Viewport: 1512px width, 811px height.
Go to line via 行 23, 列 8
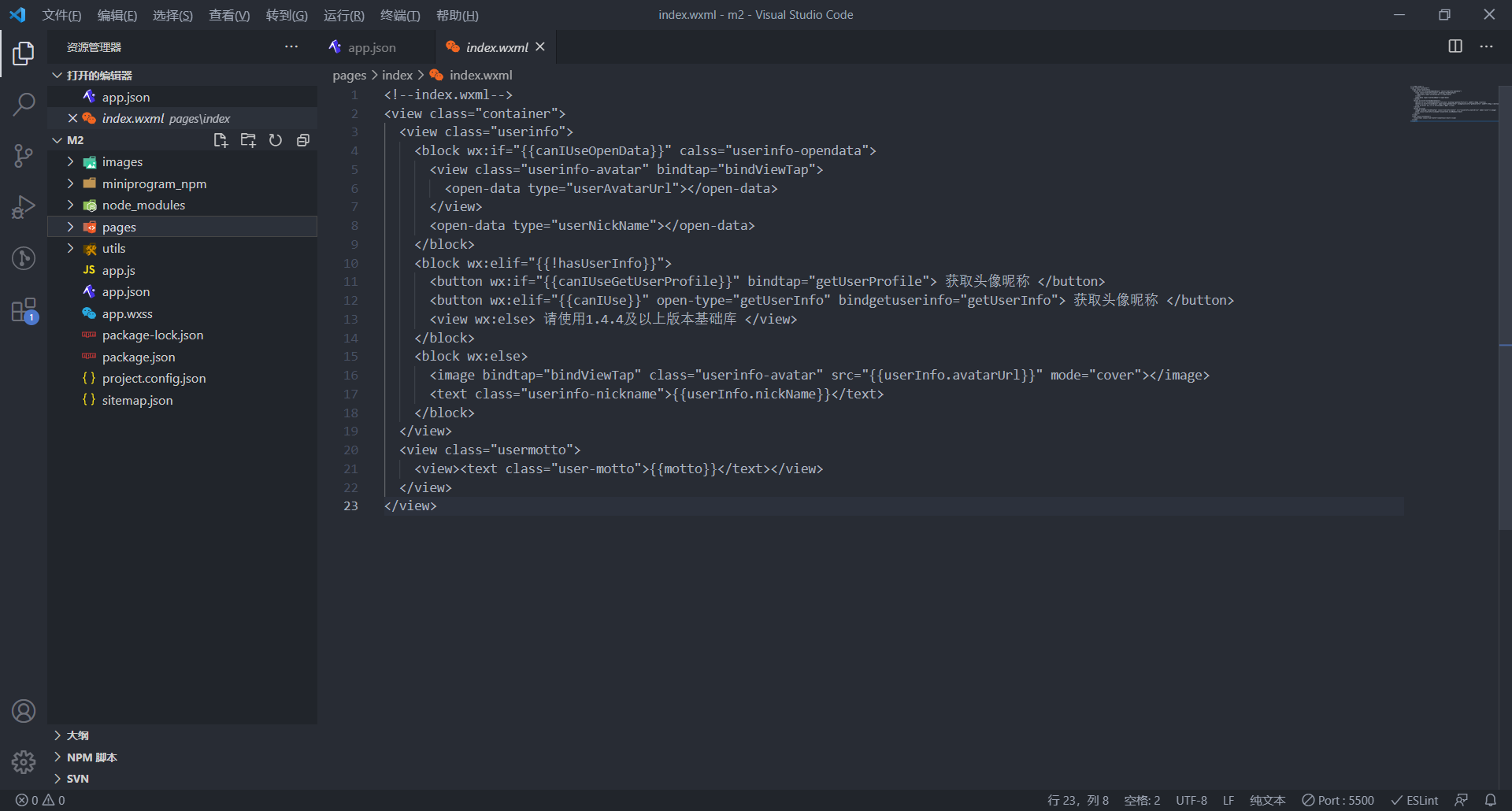[x=1078, y=800]
